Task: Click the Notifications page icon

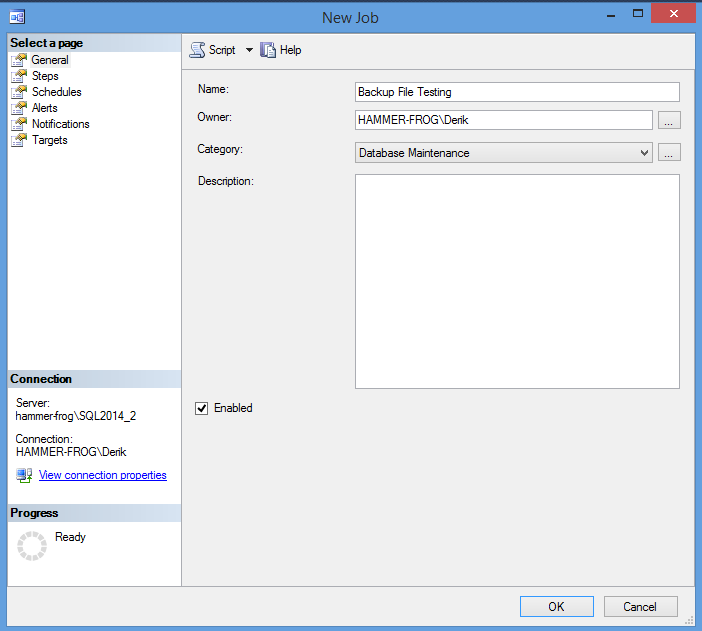Action: (x=18, y=124)
